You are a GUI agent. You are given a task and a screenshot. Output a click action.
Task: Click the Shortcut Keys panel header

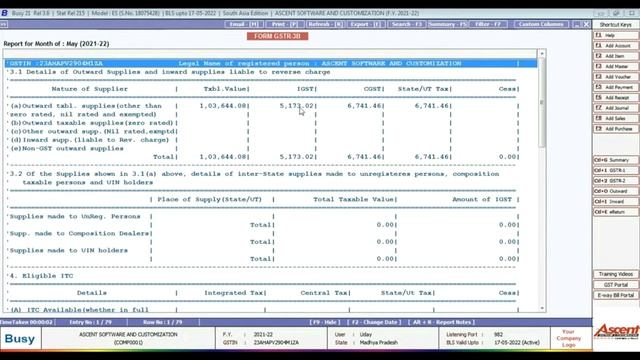[616, 24]
